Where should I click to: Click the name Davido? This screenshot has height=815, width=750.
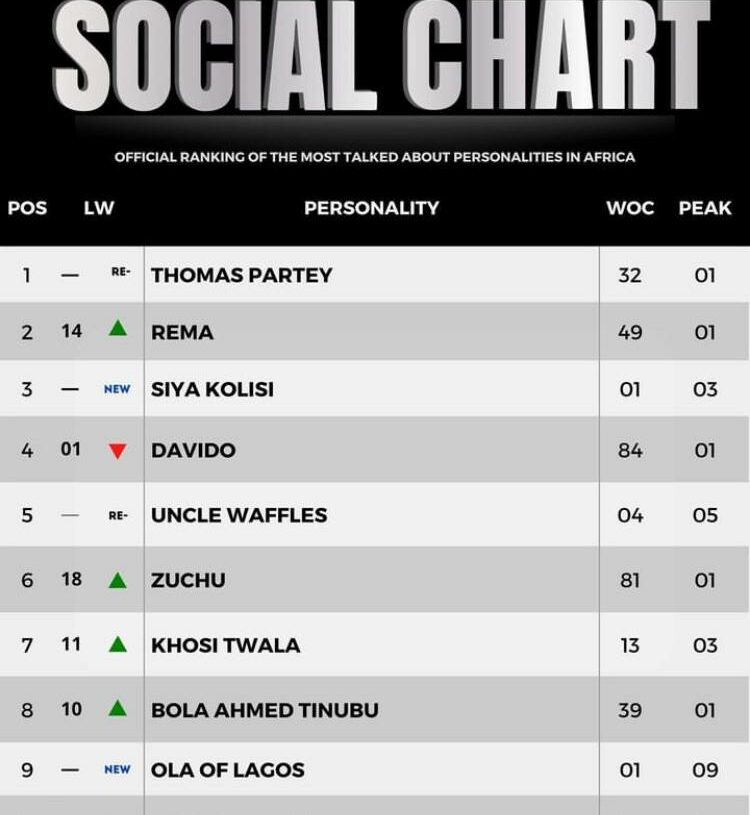(x=193, y=450)
